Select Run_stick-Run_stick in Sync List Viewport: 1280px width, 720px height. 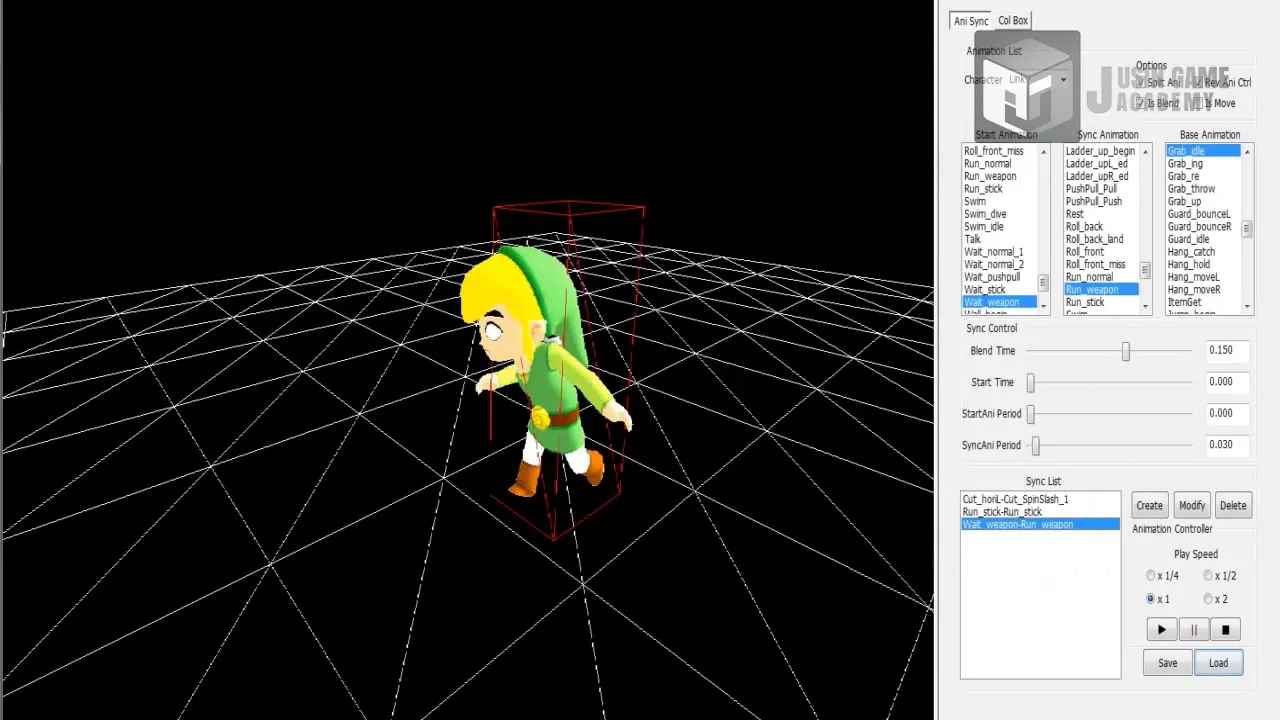(1040, 511)
